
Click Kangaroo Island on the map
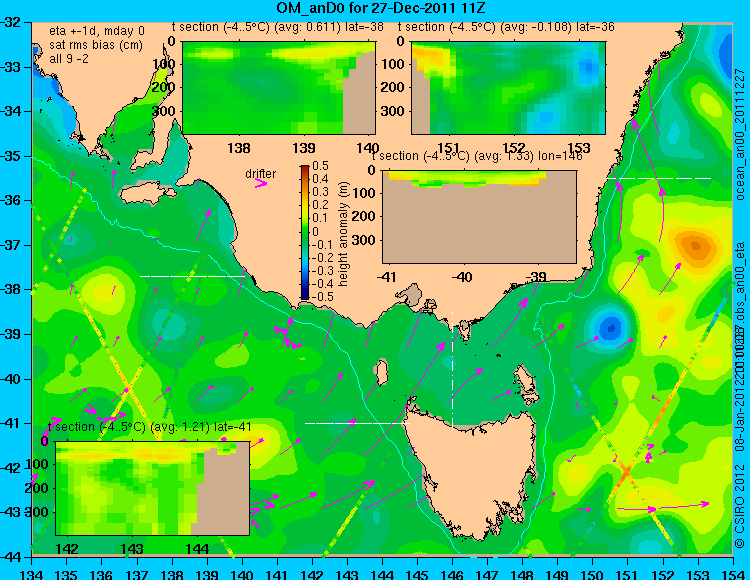[x=146, y=195]
